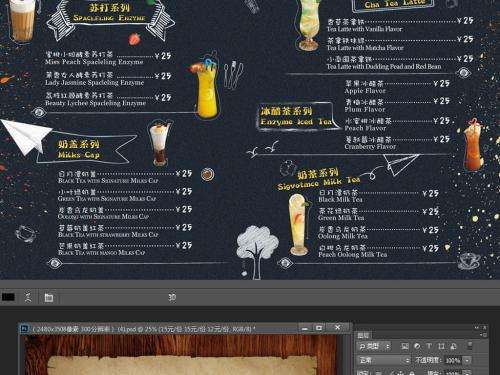Filter layers by adjustment layers icon
Screen dimensions: 500x375
pyautogui.click(x=417, y=346)
